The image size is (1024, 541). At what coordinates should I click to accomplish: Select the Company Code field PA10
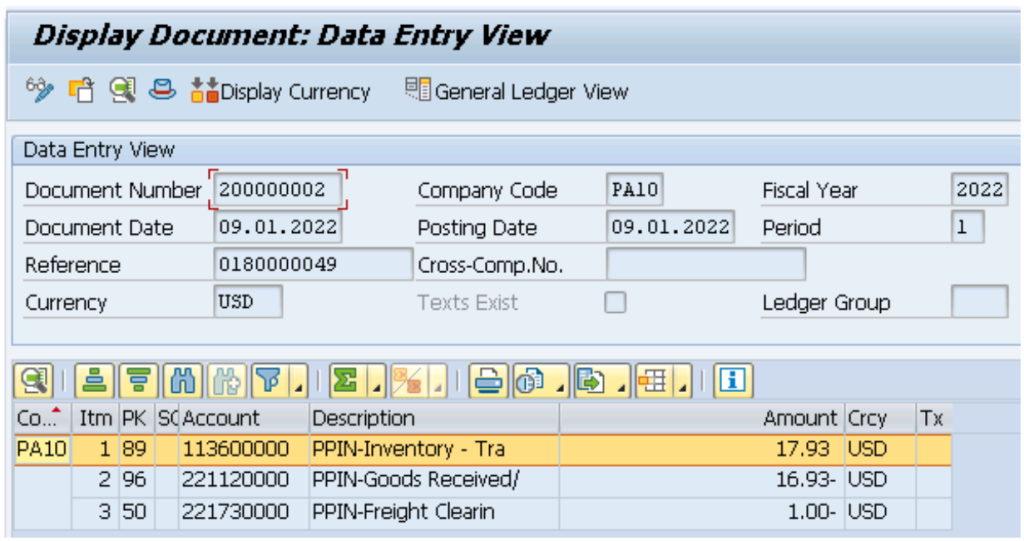coord(635,189)
